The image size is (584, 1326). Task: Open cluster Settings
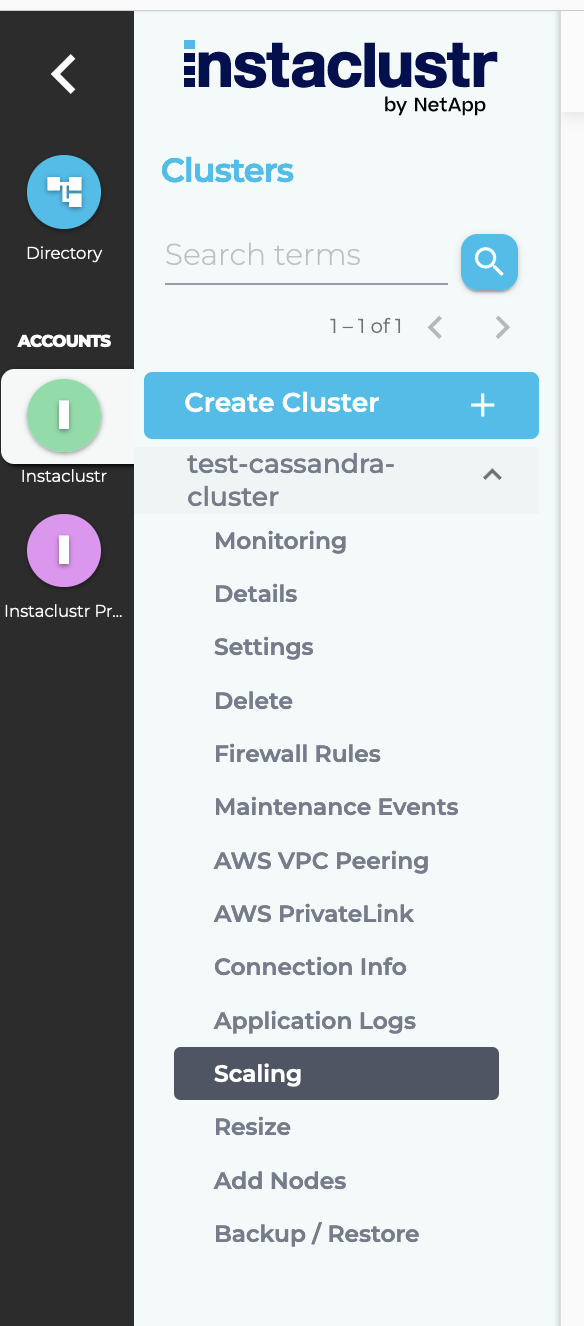[264, 647]
